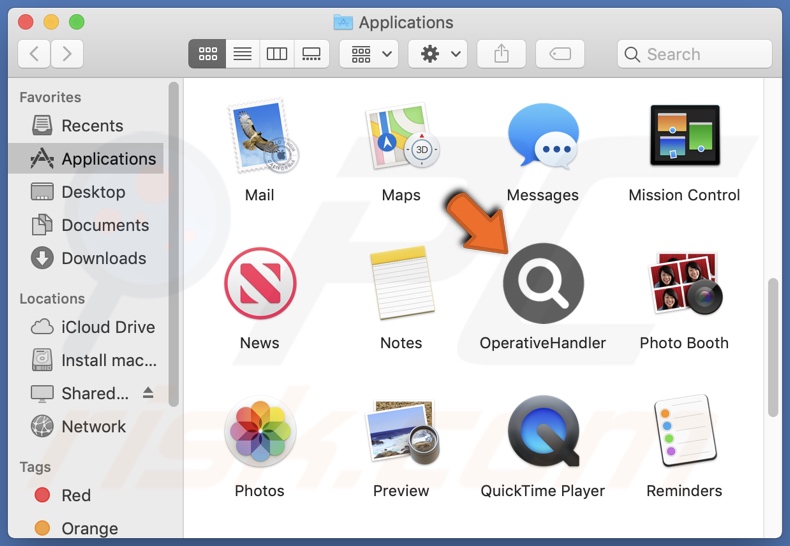Click the QuickTime Player label text

click(543, 491)
